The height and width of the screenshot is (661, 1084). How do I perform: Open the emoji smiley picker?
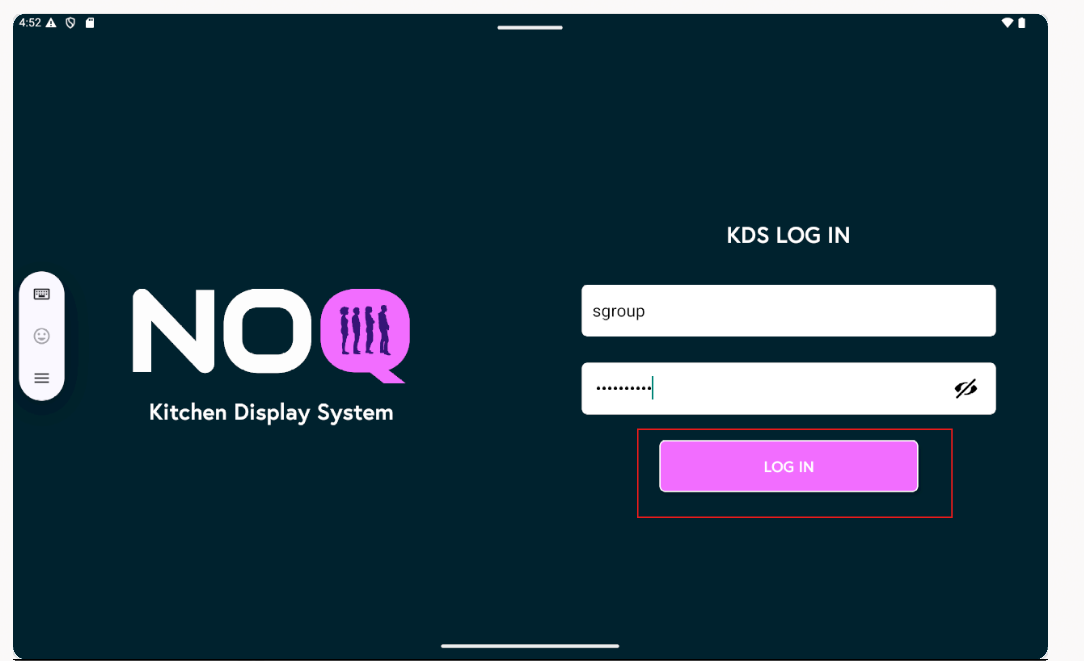click(x=42, y=336)
